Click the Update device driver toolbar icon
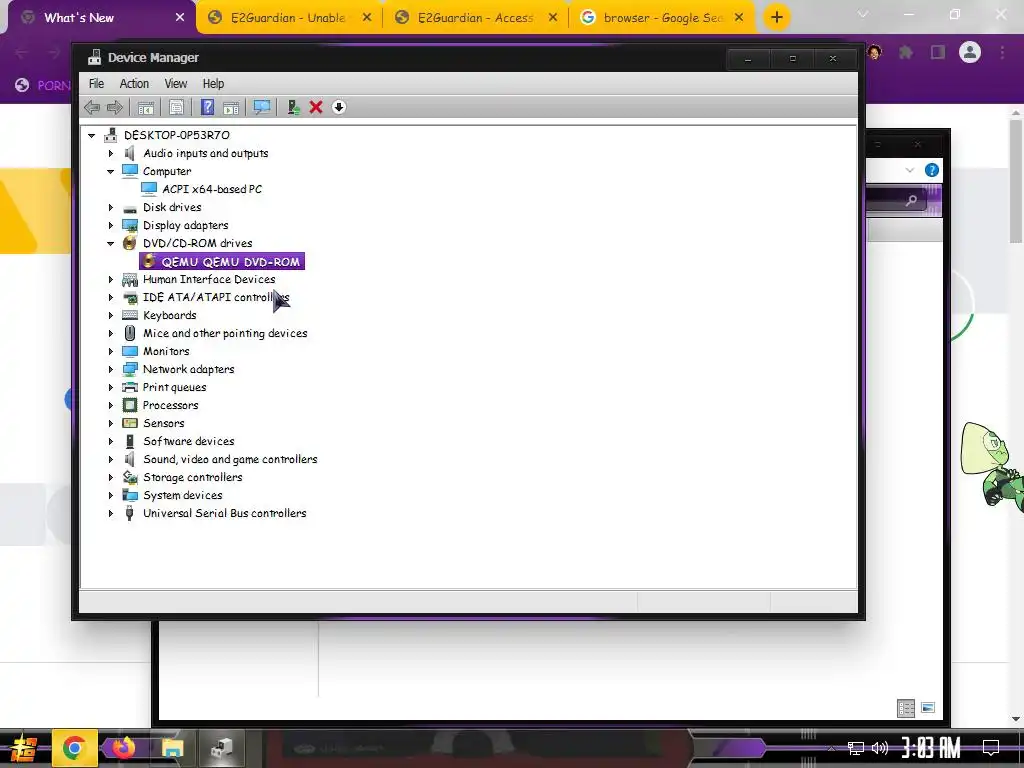Image resolution: width=1024 pixels, height=768 pixels. click(x=293, y=107)
